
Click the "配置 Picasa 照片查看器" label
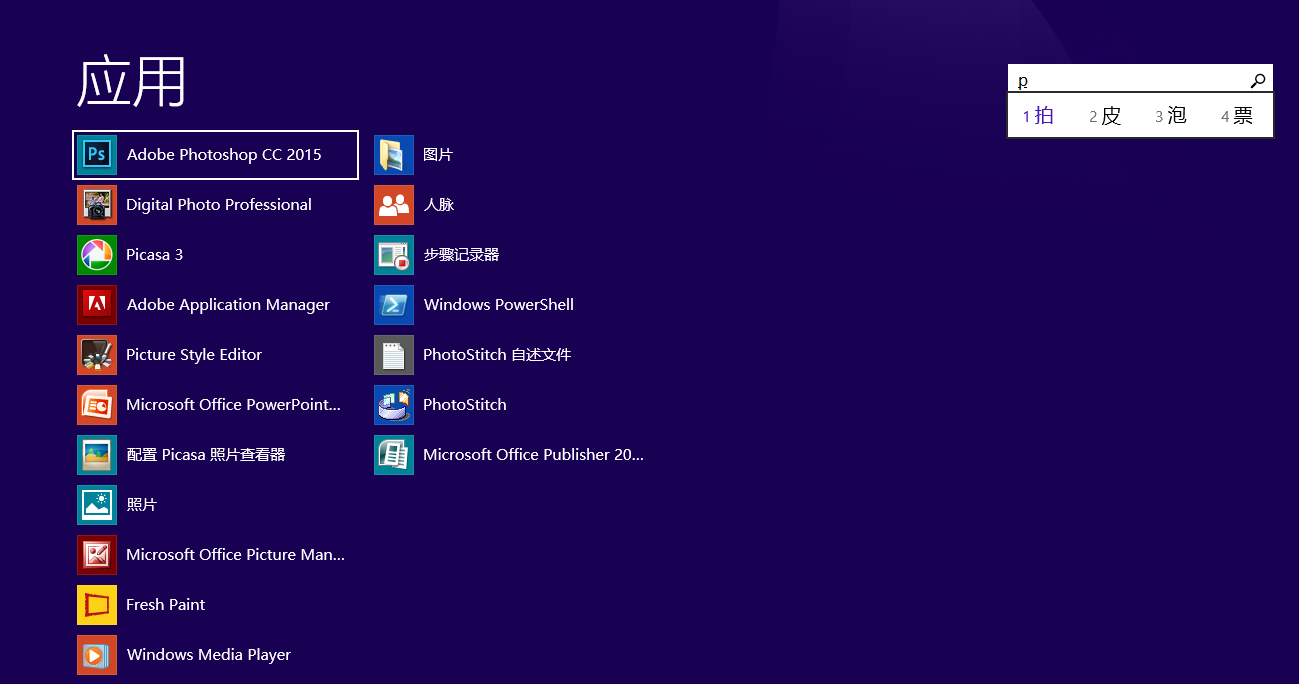(206, 455)
